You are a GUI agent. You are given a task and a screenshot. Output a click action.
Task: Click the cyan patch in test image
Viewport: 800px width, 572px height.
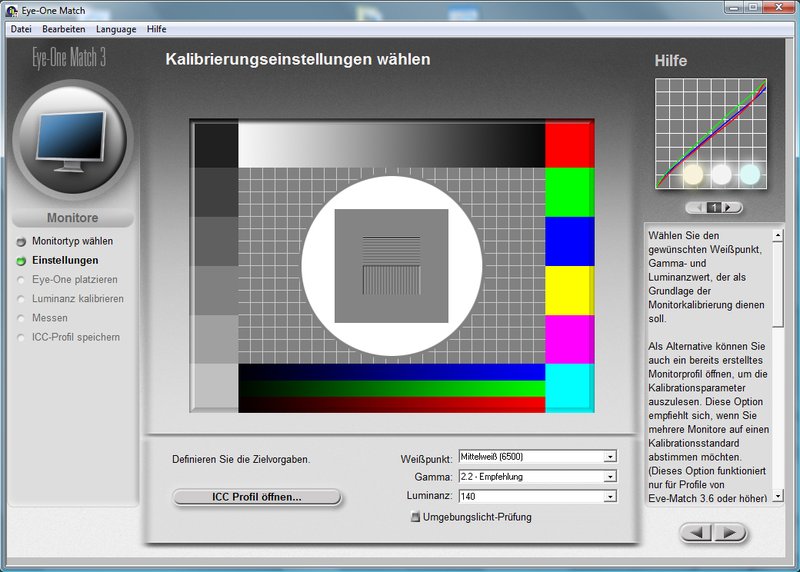(x=569, y=388)
